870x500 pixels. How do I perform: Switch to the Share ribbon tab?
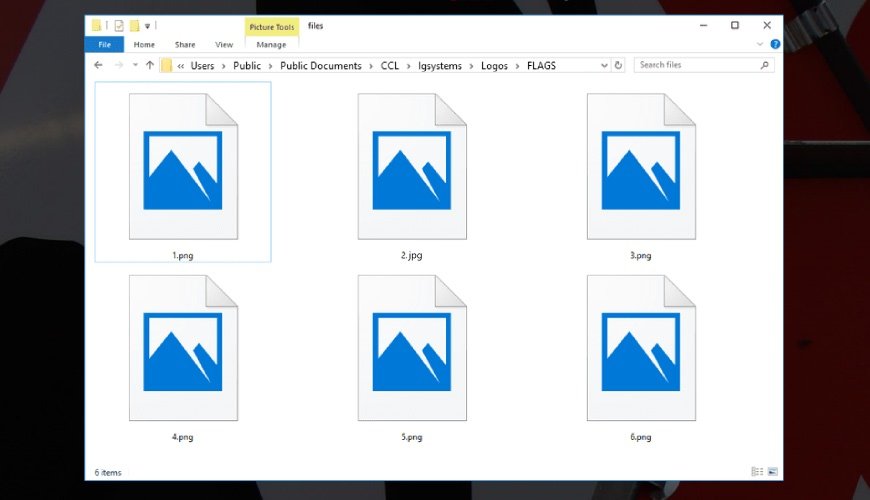185,44
